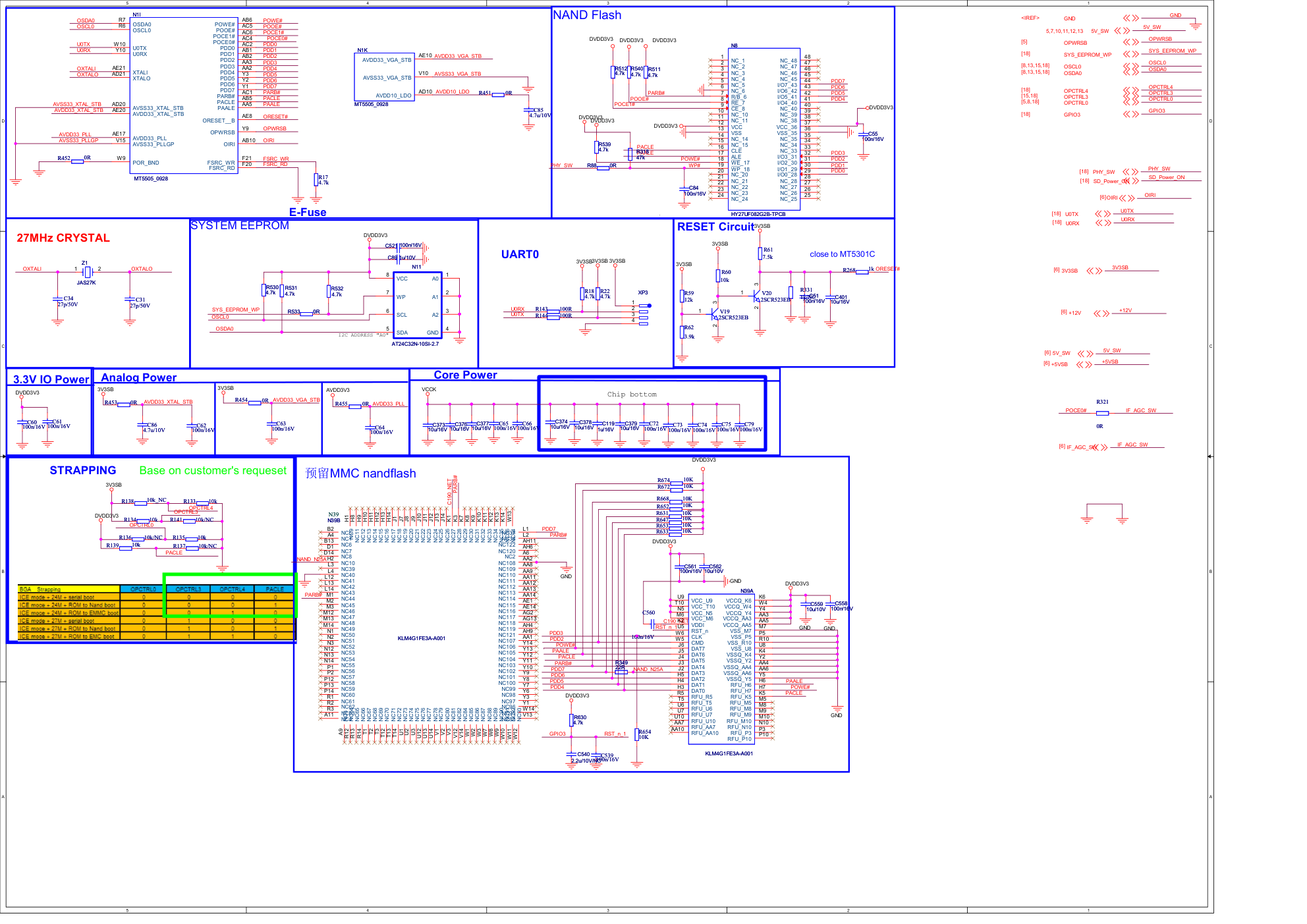
Task: Click transistor V20 symbol
Action: (756, 296)
